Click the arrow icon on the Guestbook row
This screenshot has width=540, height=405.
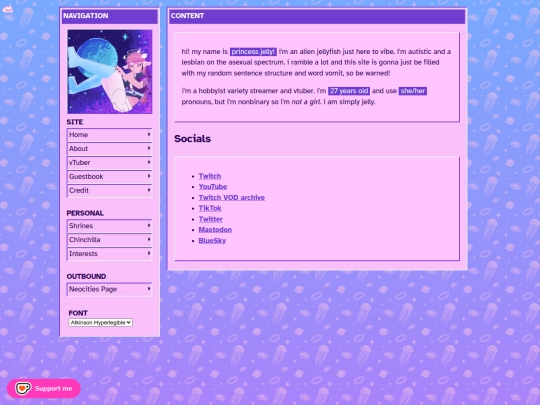149,176
